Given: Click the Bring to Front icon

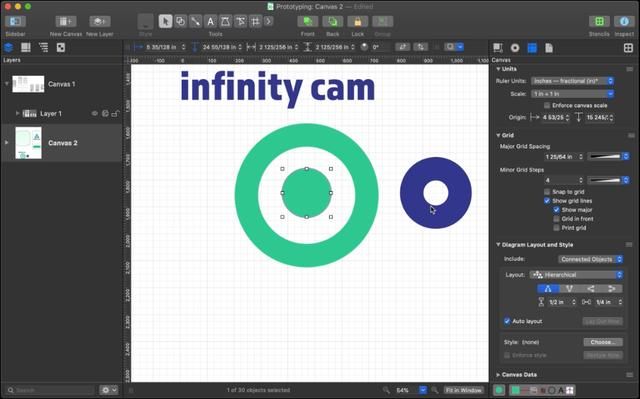Looking at the screenshot, I should (x=308, y=21).
